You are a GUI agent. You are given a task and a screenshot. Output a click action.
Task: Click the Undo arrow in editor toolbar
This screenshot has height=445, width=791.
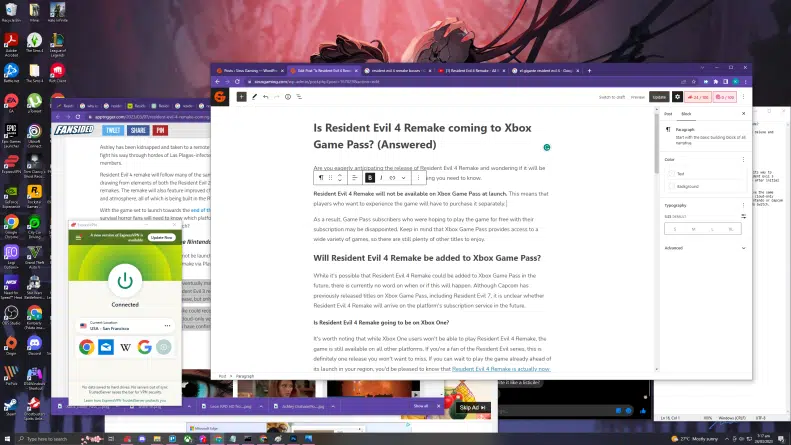click(265, 97)
